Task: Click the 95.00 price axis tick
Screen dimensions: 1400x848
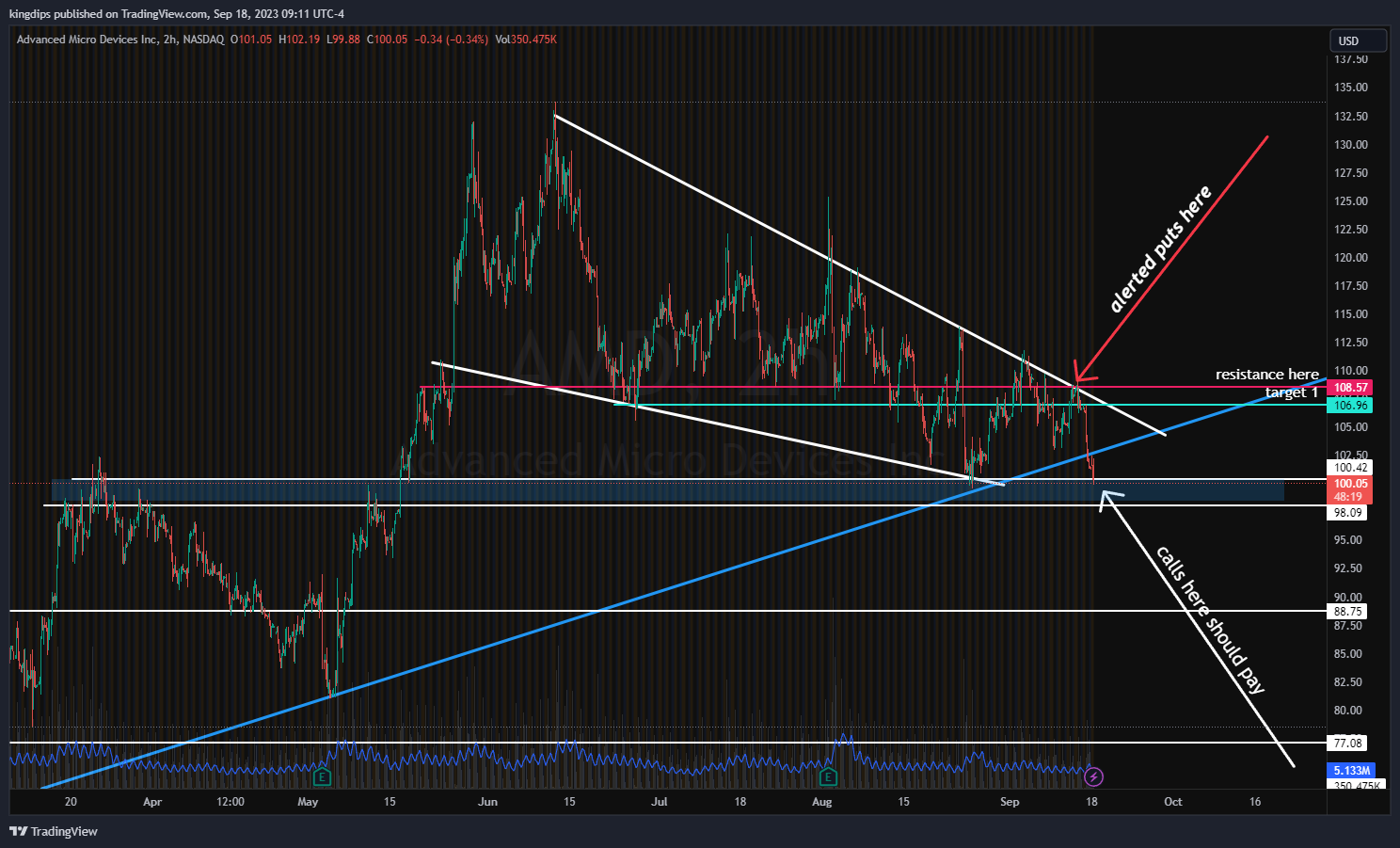Action: [x=1347, y=540]
